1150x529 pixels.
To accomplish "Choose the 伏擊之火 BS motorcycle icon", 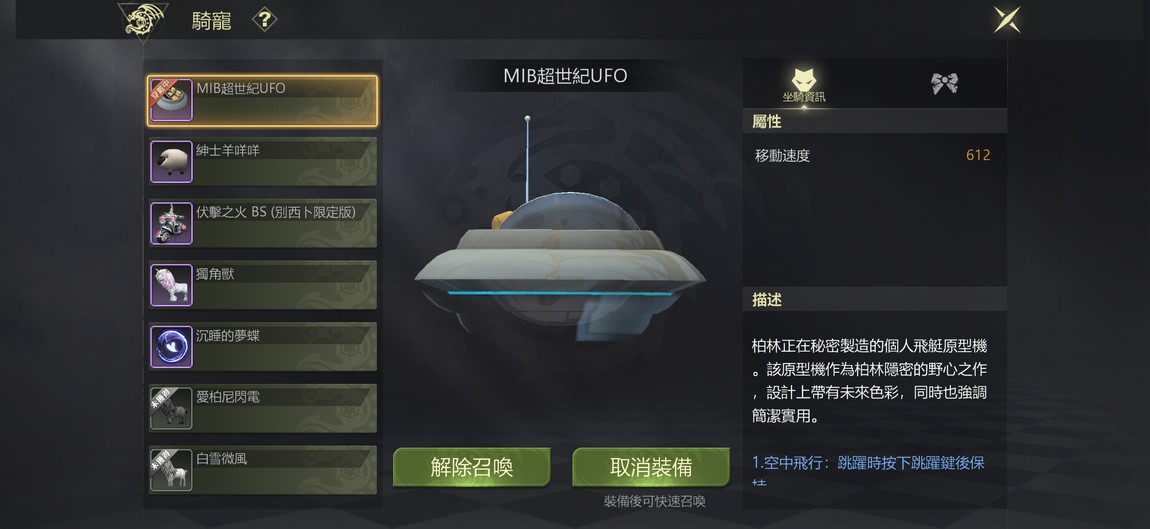I will tap(172, 223).
